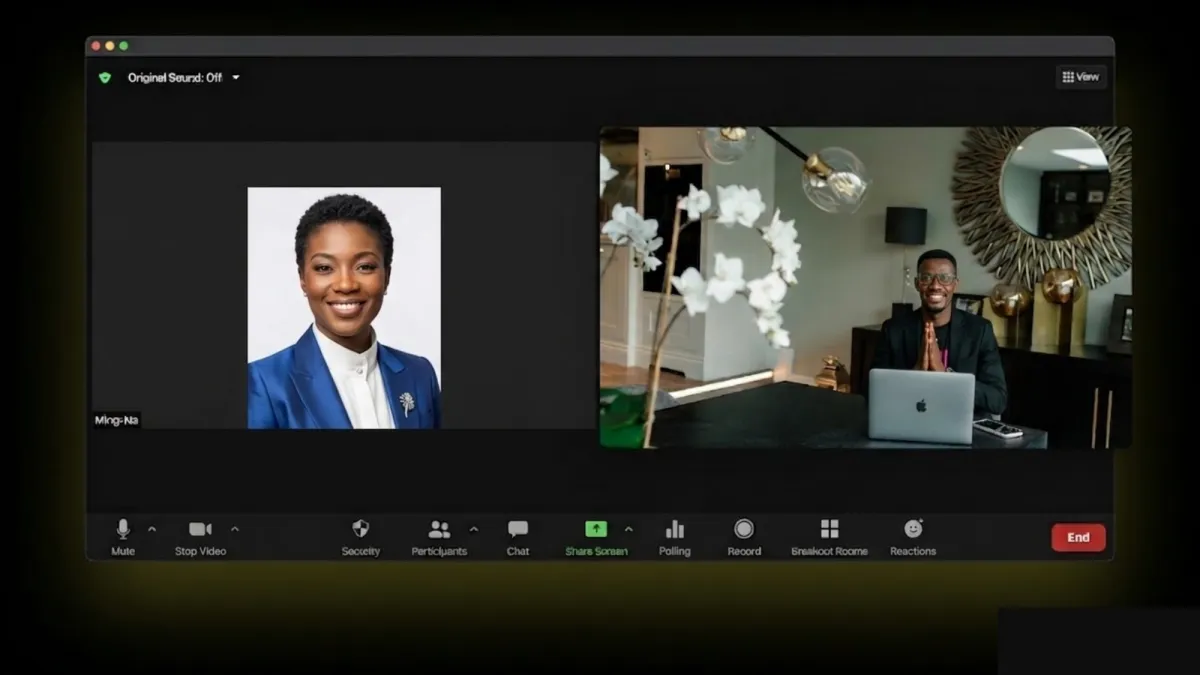Toggle Original Sound: Off
The image size is (1200, 675).
pyautogui.click(x=175, y=77)
